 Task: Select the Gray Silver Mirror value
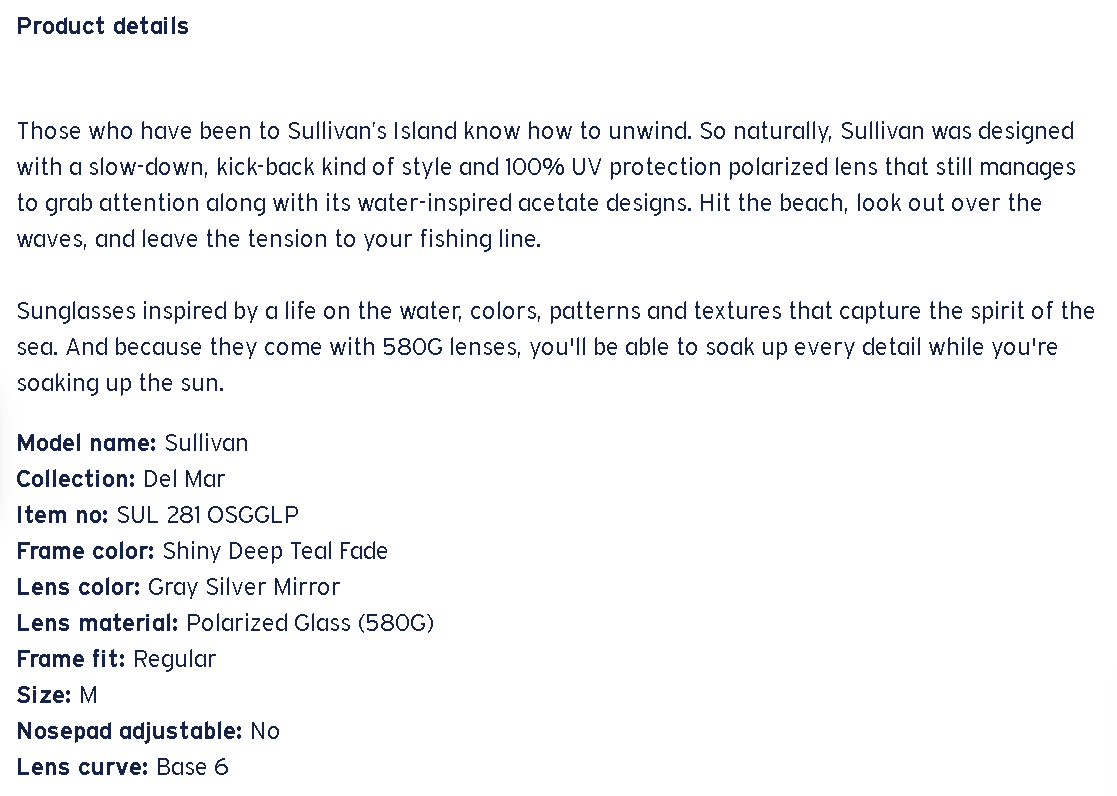(244, 587)
